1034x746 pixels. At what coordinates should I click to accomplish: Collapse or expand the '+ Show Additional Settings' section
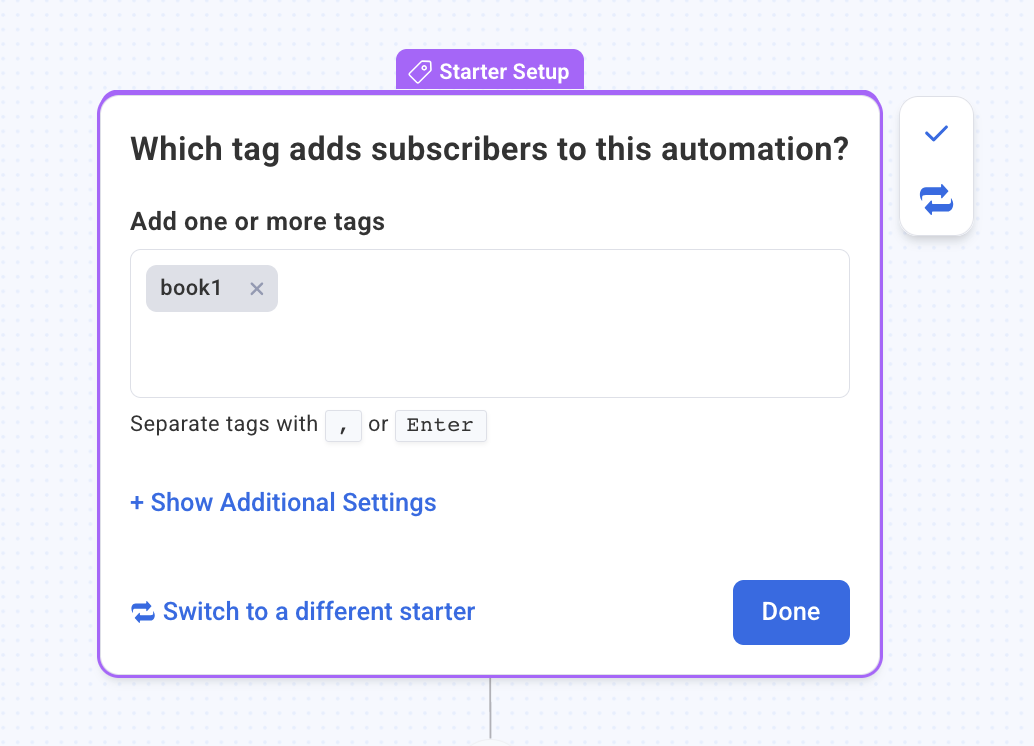[283, 502]
